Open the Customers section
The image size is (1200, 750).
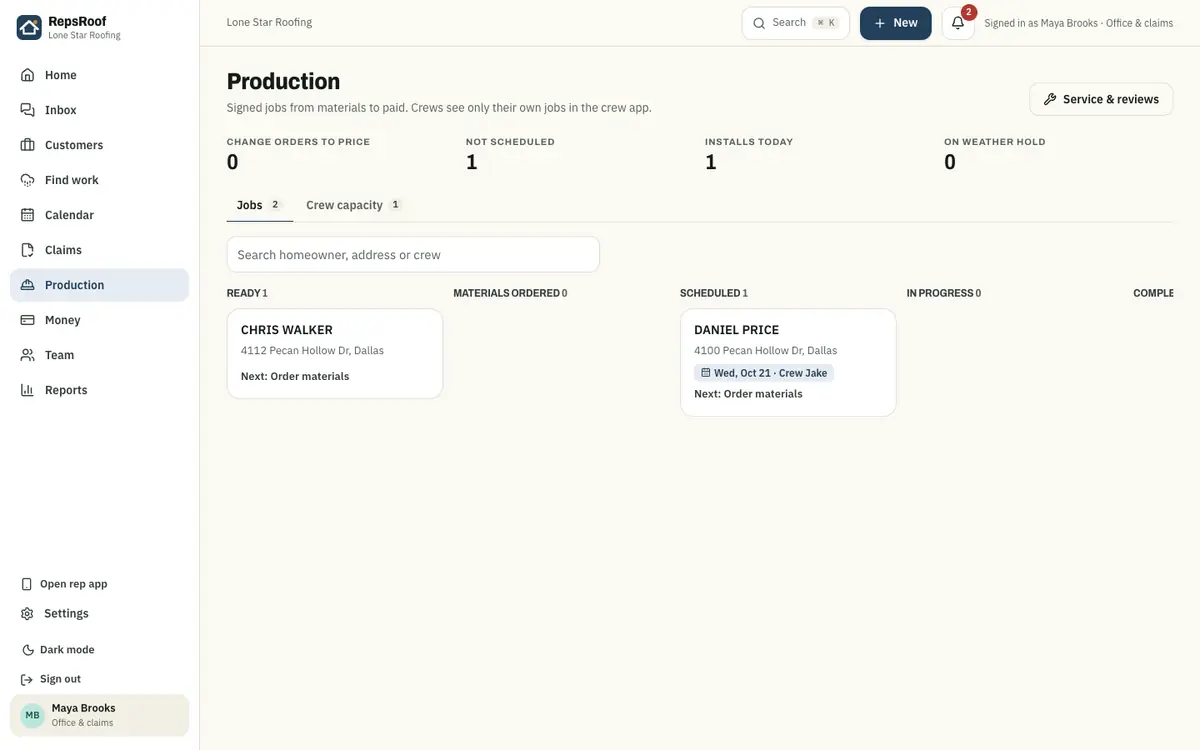[99, 145]
